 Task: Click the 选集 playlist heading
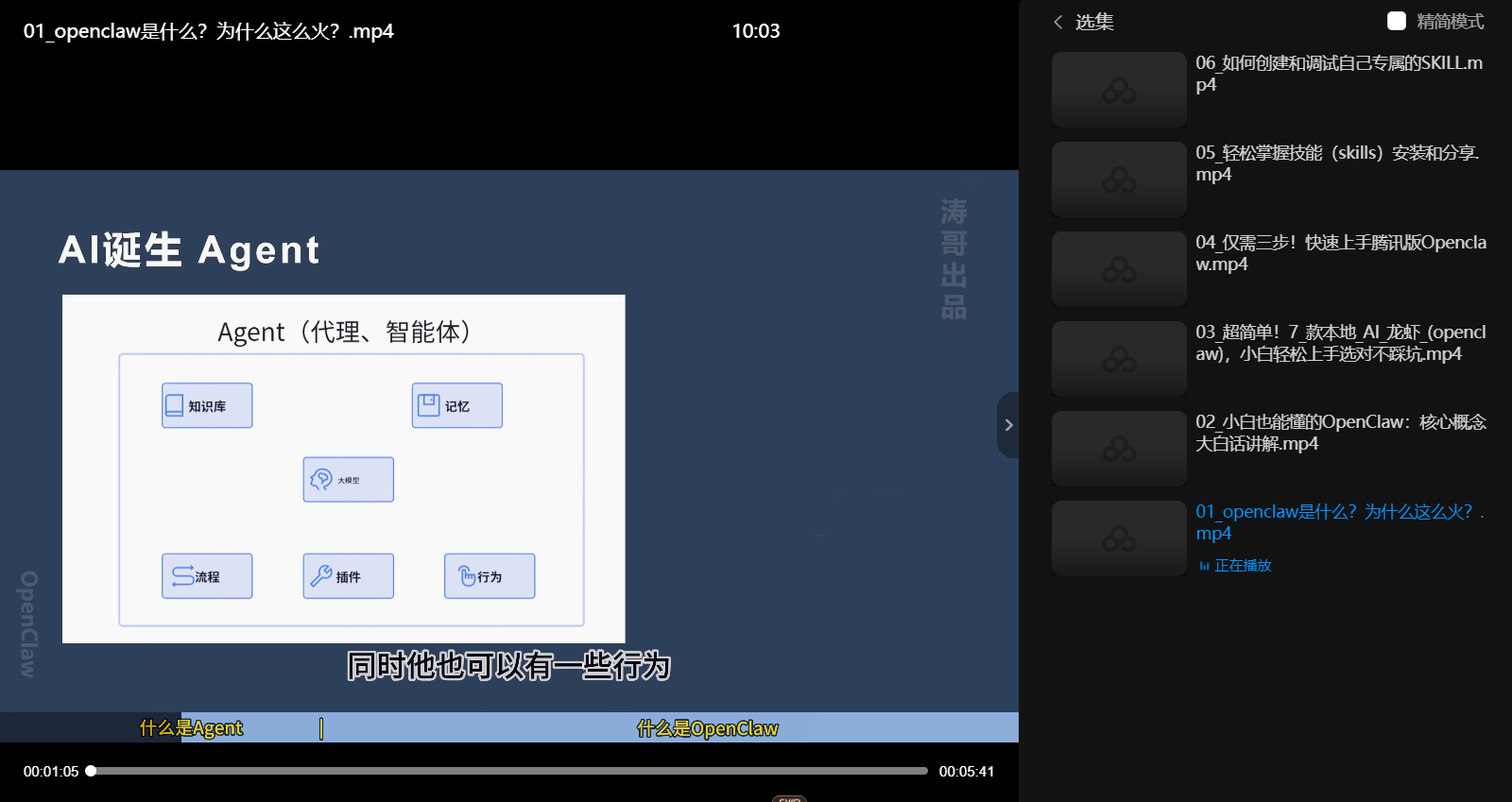pyautogui.click(x=1094, y=22)
